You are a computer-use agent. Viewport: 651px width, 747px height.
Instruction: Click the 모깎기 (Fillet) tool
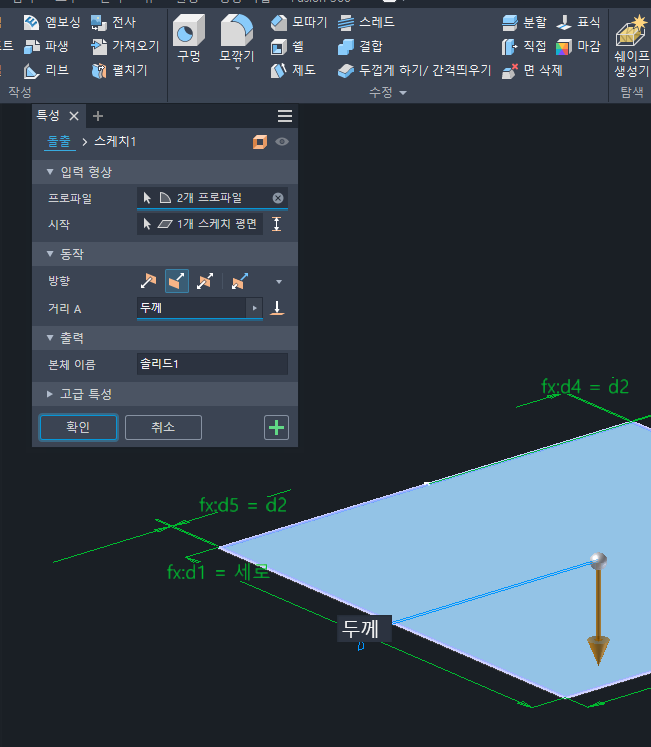click(x=237, y=39)
